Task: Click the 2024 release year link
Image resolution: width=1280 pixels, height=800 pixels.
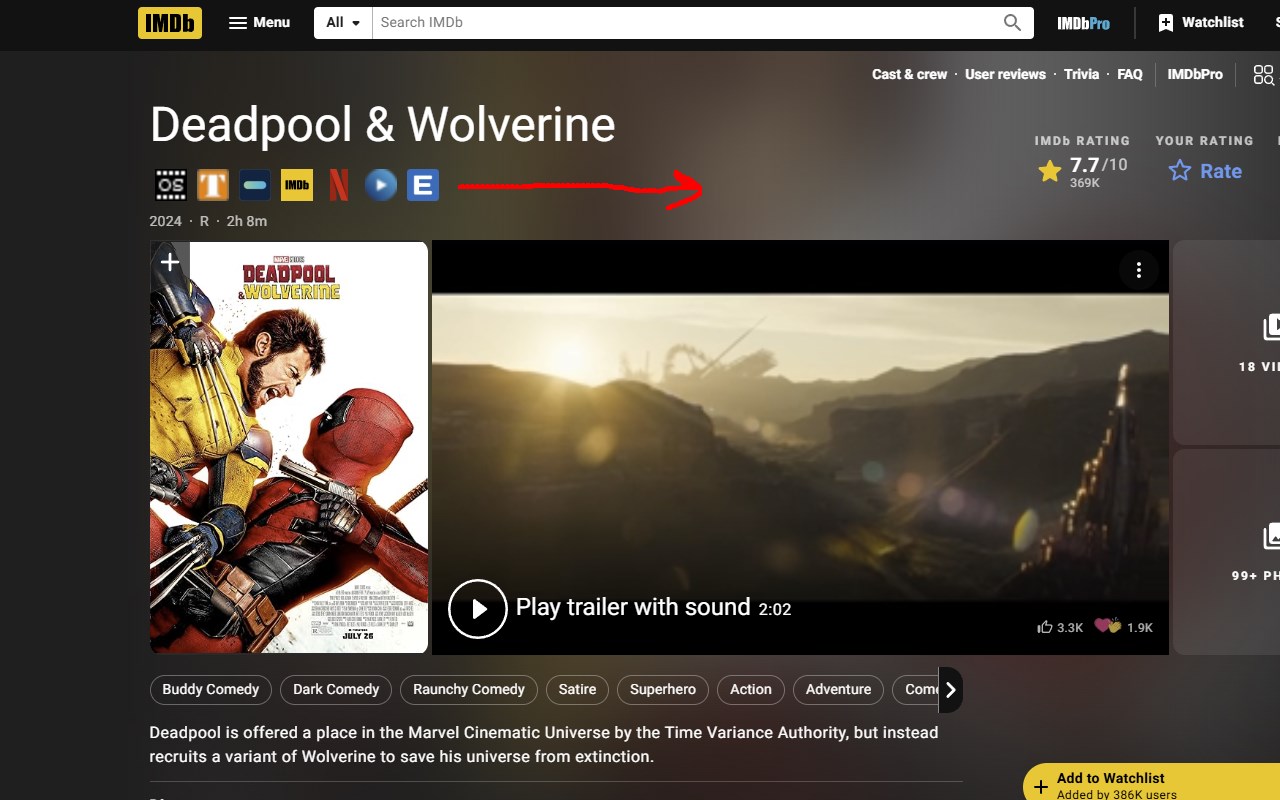Action: tap(166, 221)
